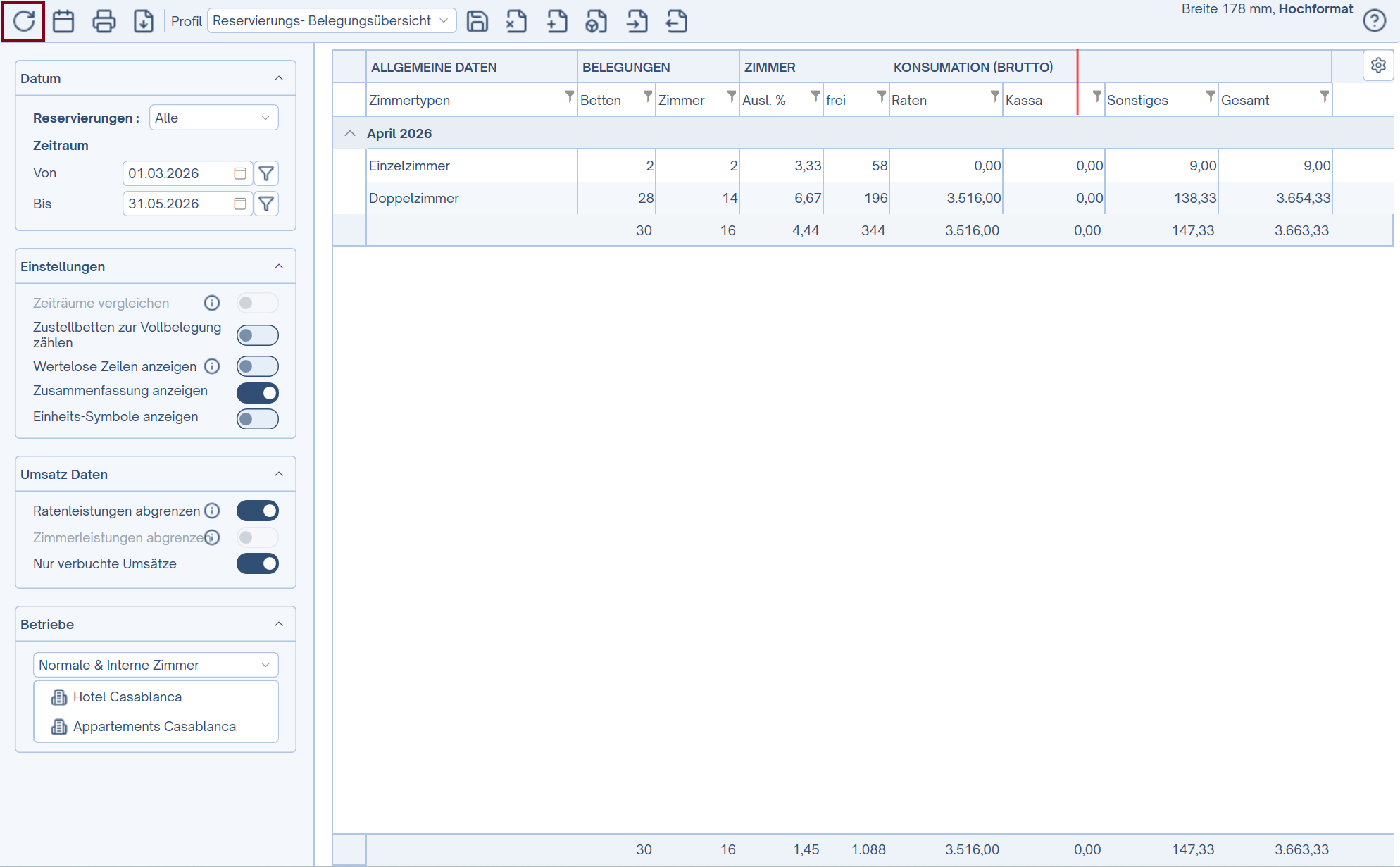Toggle Zimmerleistungen abgrenzen switch
Viewport: 1400px width, 867px height.
[x=258, y=537]
